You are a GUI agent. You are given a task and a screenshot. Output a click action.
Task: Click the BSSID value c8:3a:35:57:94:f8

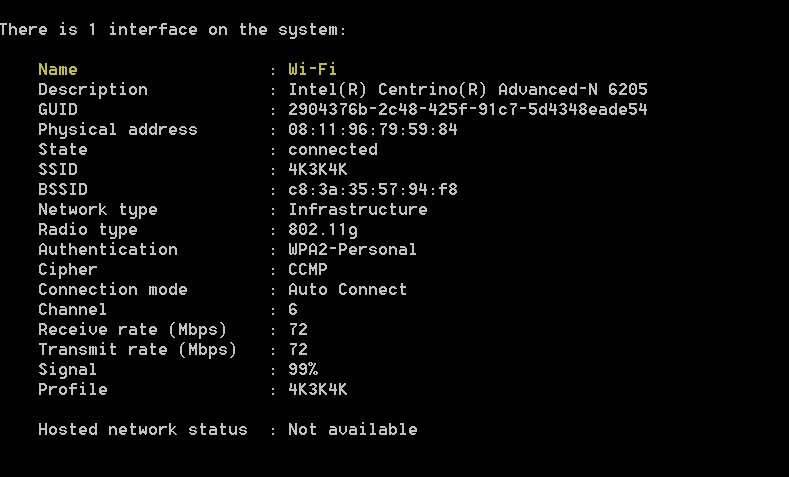(372, 190)
